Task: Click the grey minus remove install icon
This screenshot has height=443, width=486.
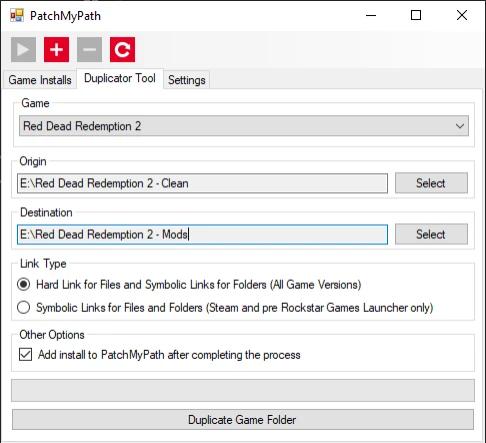Action: 90,50
